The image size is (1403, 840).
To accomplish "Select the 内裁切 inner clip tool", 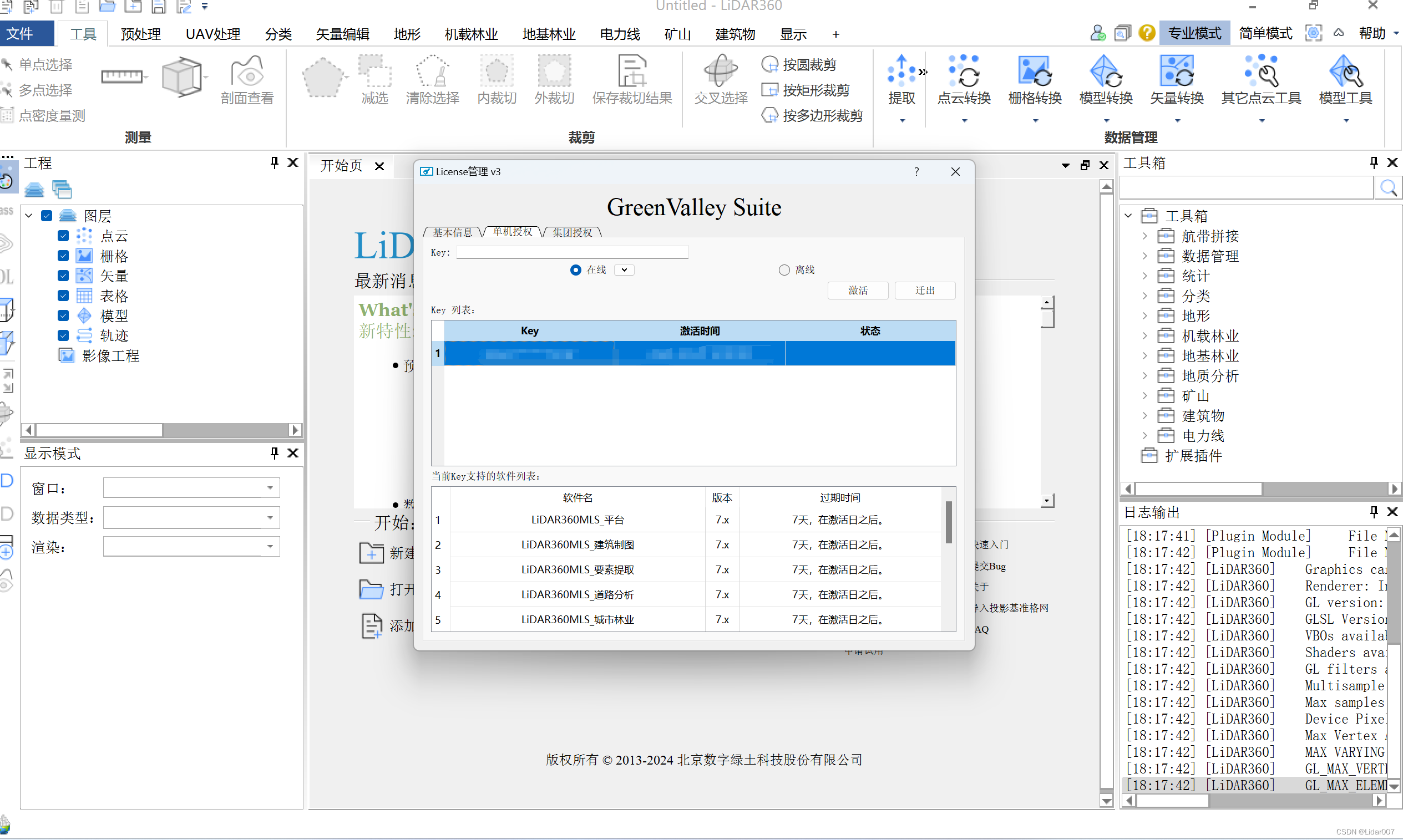I will [497, 80].
